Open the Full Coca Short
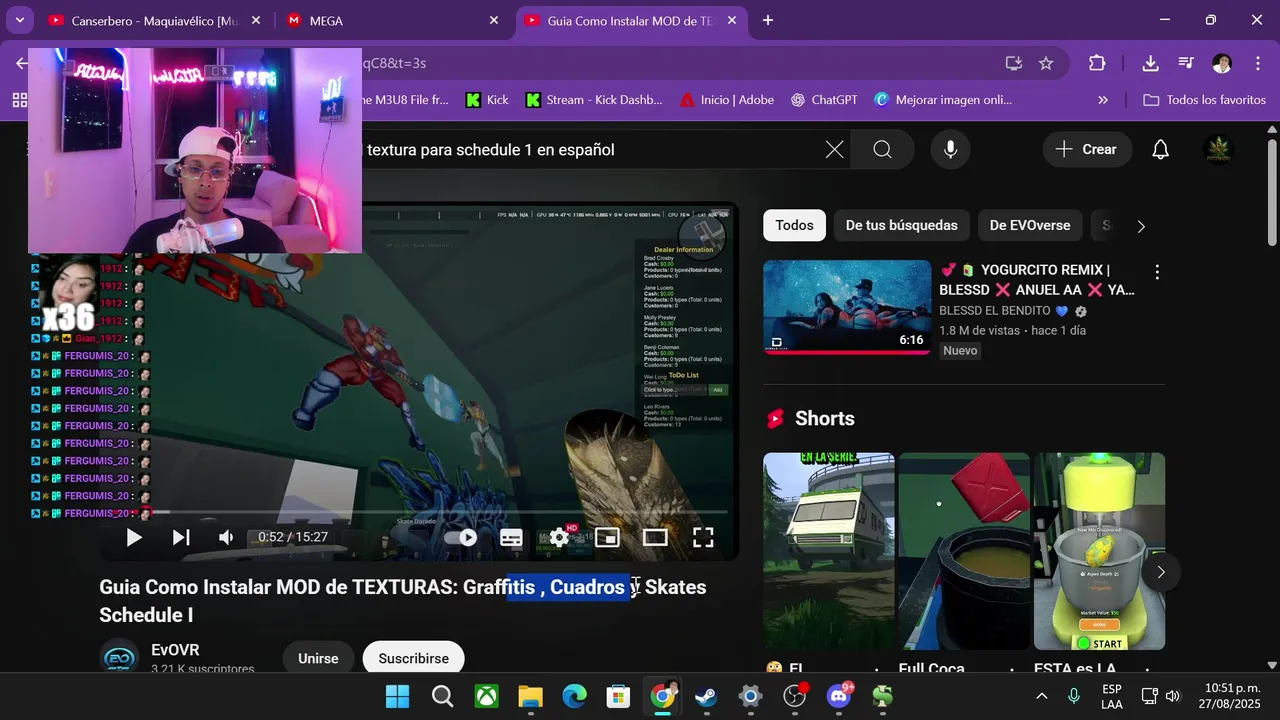This screenshot has width=1280, height=720. 964,551
